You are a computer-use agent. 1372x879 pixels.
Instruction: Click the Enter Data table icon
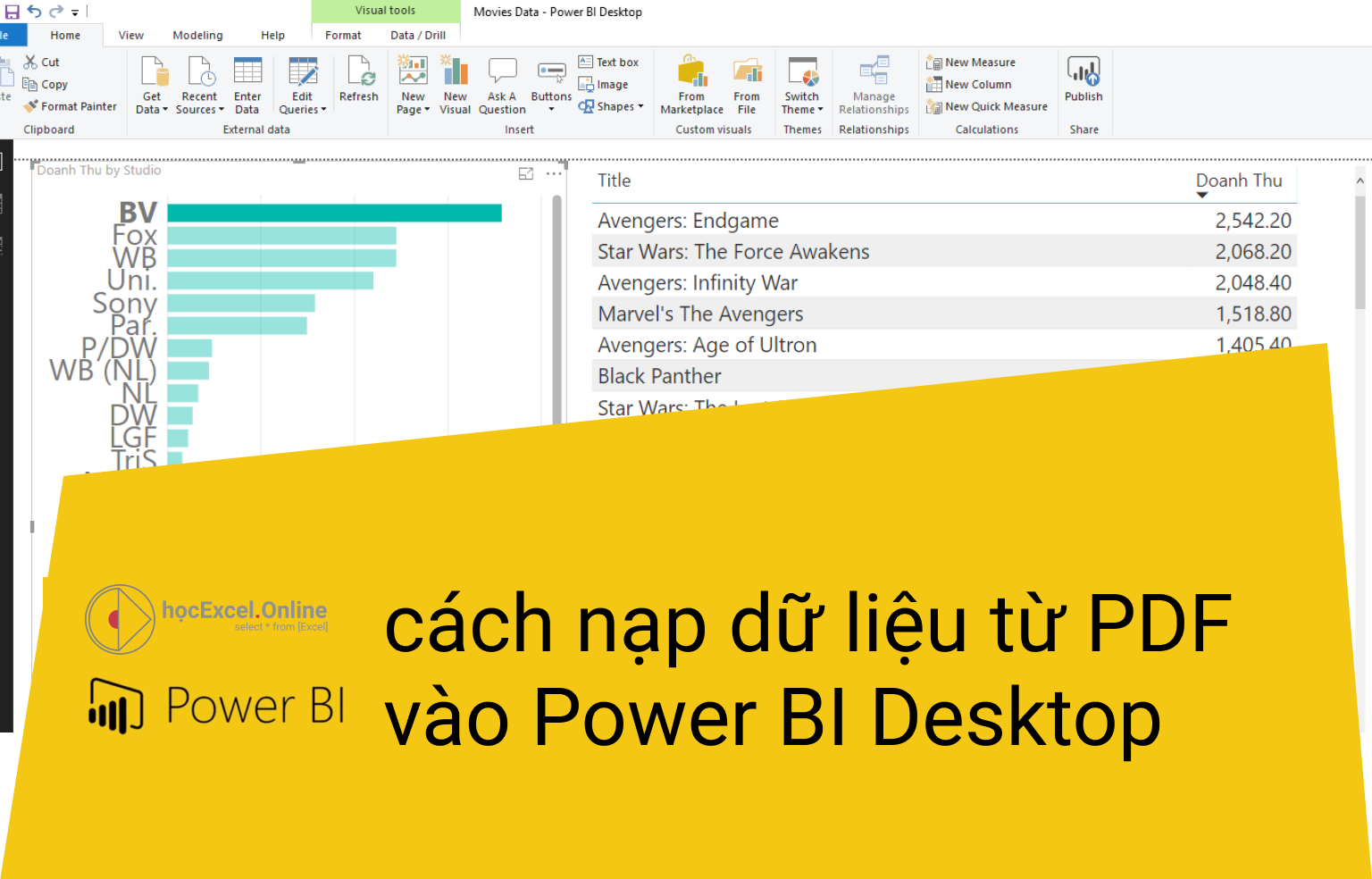247,71
